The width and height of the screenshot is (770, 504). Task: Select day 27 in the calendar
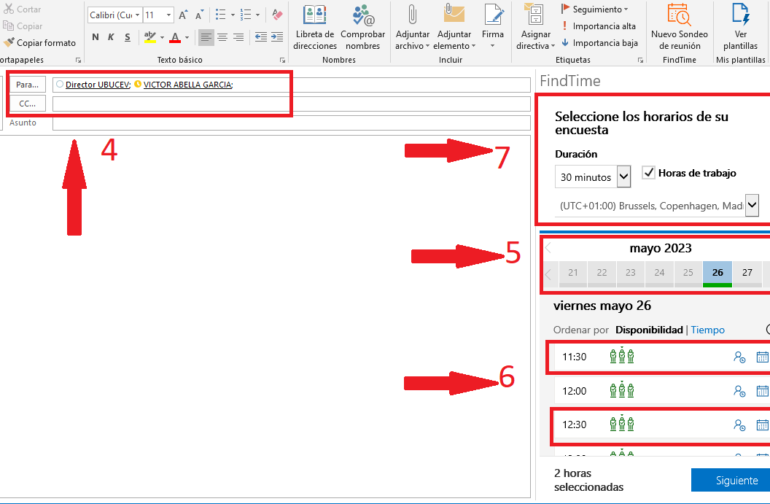point(747,274)
